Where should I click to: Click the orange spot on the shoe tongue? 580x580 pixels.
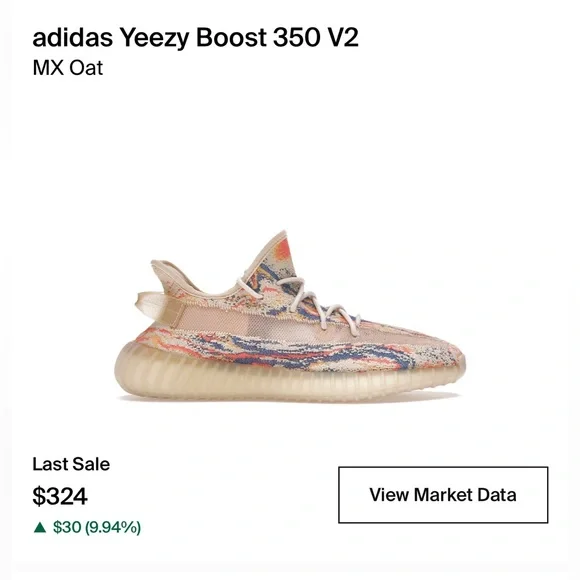pyautogui.click(x=282, y=249)
